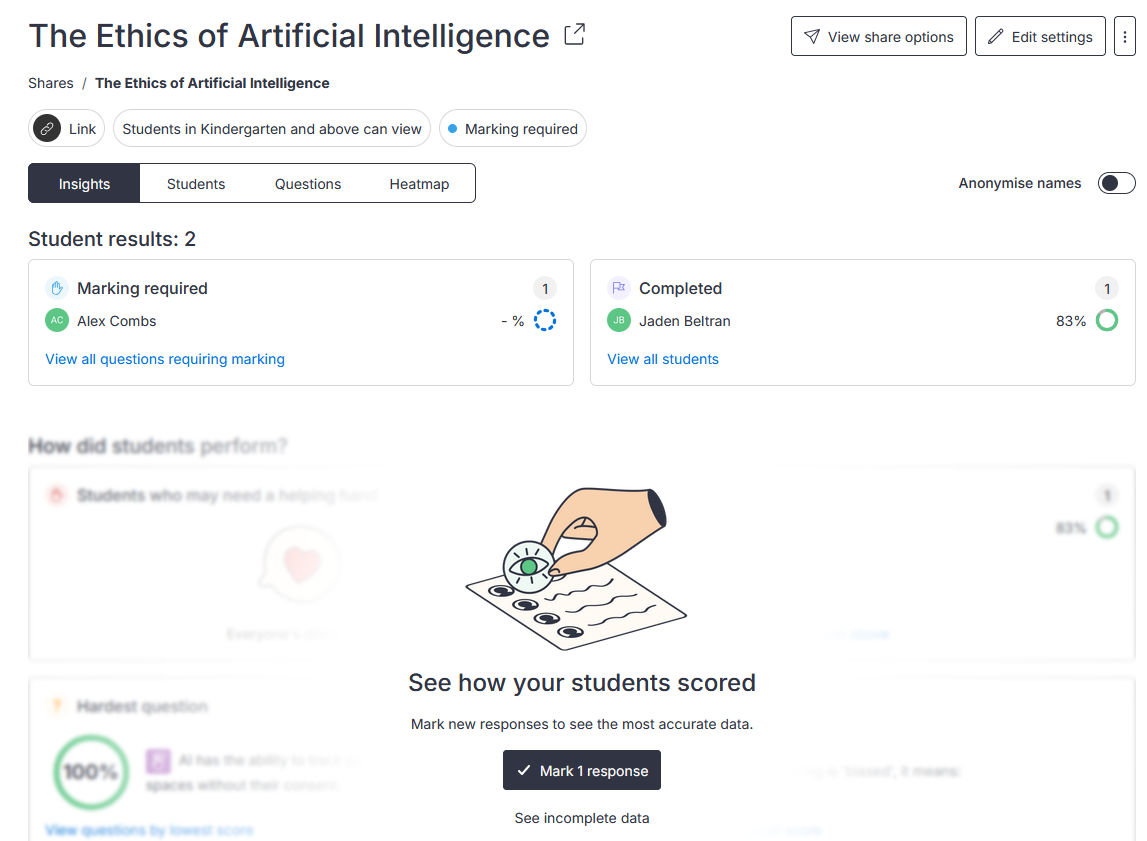
Task: Click the JB avatar for Jaden Beltran
Action: click(619, 320)
